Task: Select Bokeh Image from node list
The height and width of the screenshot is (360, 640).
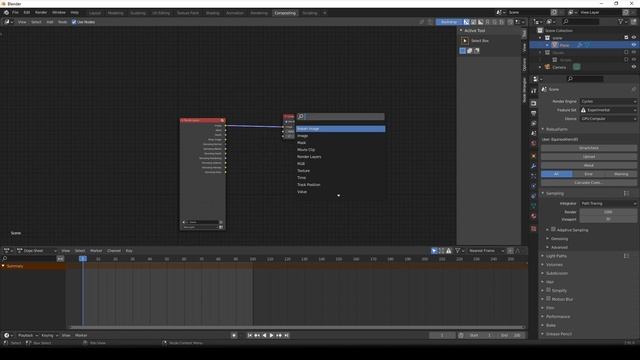Action: pyautogui.click(x=341, y=129)
